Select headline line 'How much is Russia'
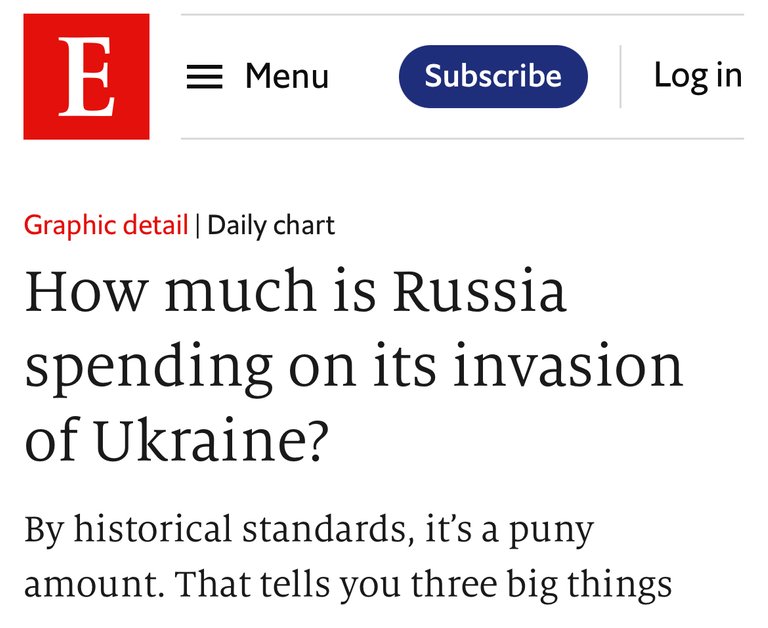Image resolution: width=768 pixels, height=628 pixels. coord(296,291)
